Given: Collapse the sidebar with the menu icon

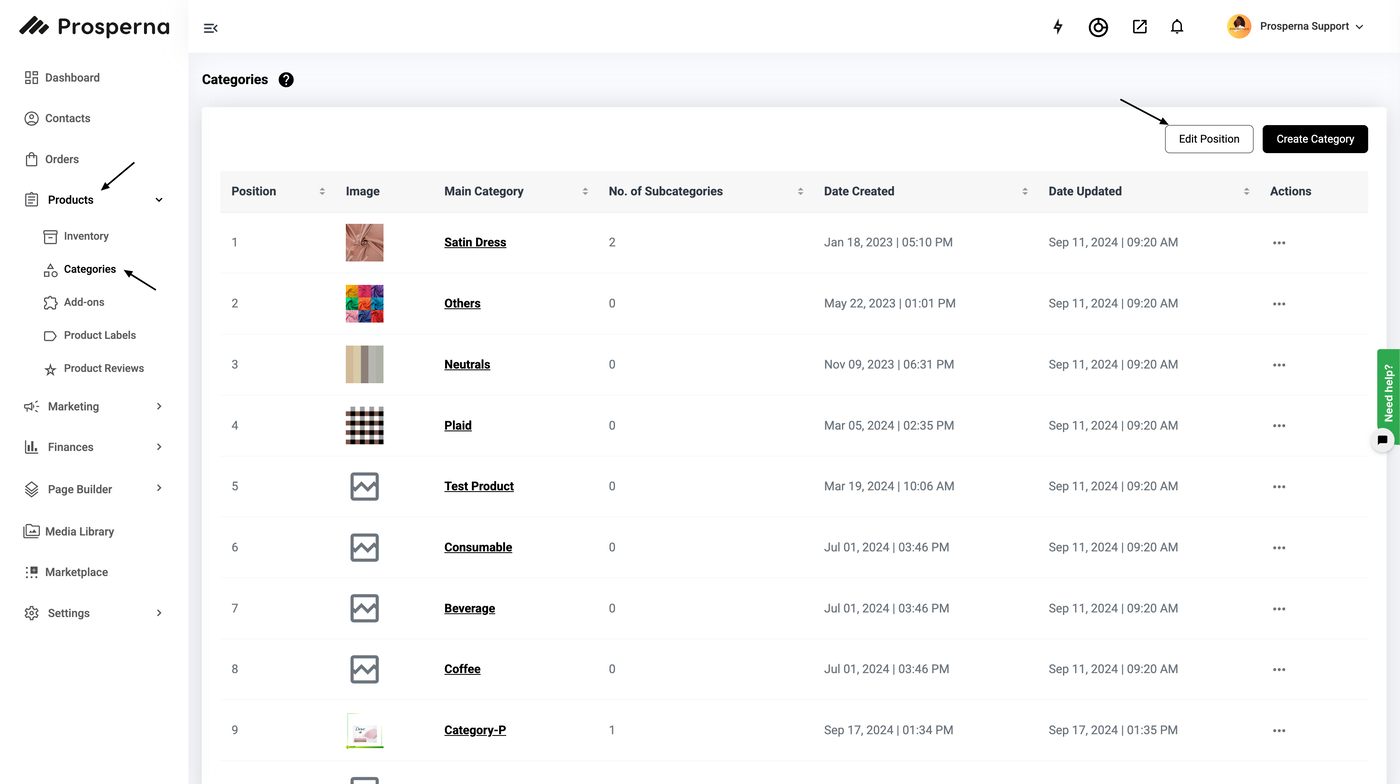Looking at the screenshot, I should [x=210, y=28].
